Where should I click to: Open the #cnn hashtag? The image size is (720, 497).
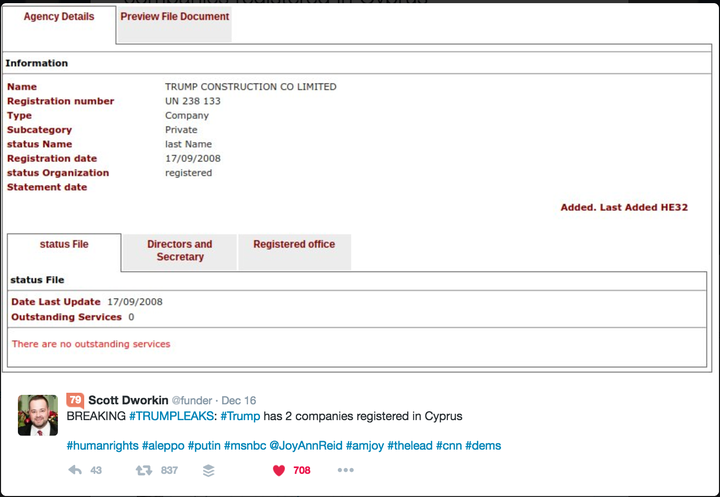coord(449,446)
